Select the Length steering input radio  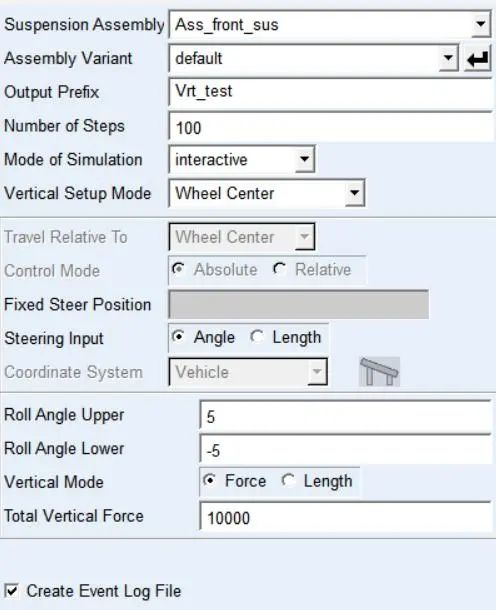pos(257,337)
